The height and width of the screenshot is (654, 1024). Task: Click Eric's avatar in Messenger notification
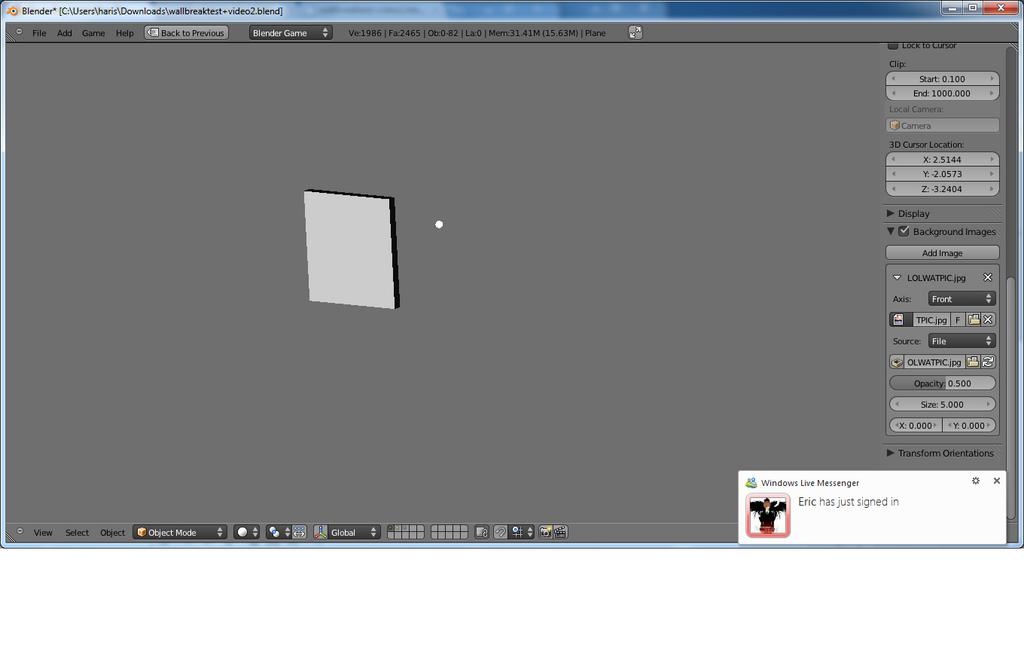[x=767, y=515]
